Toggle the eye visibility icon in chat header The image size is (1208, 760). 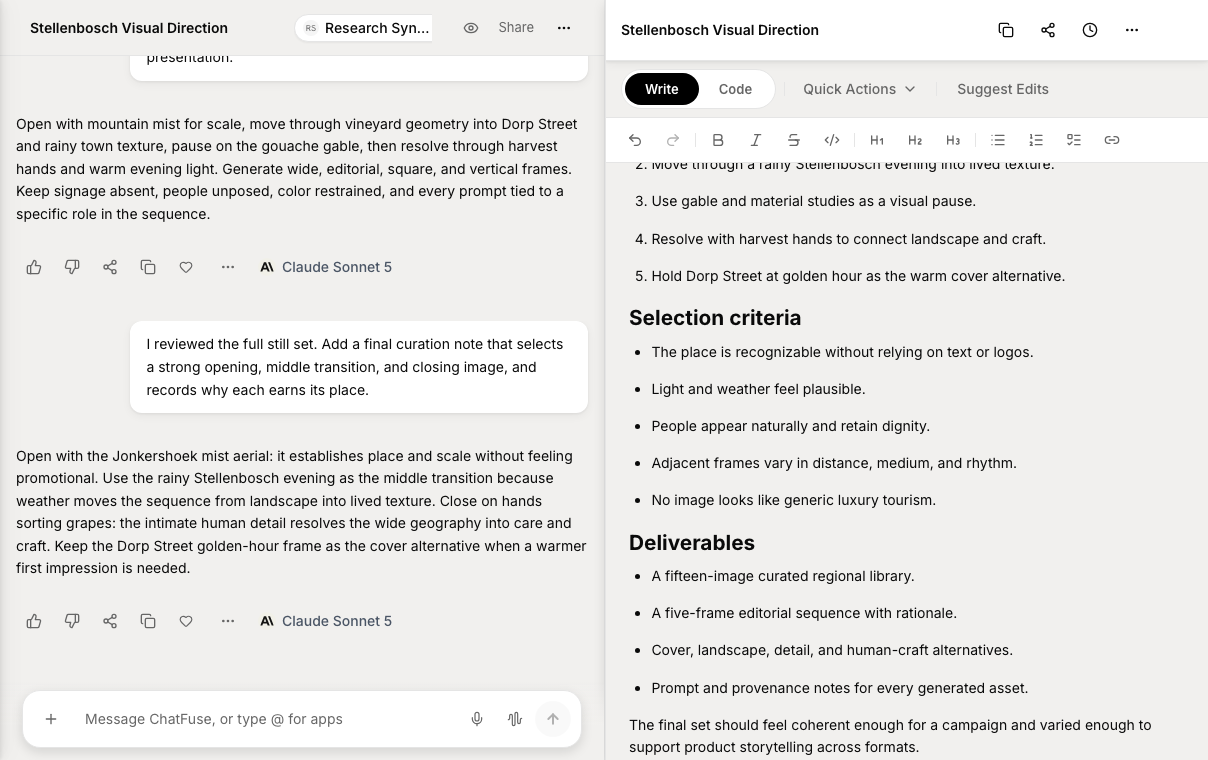click(471, 28)
